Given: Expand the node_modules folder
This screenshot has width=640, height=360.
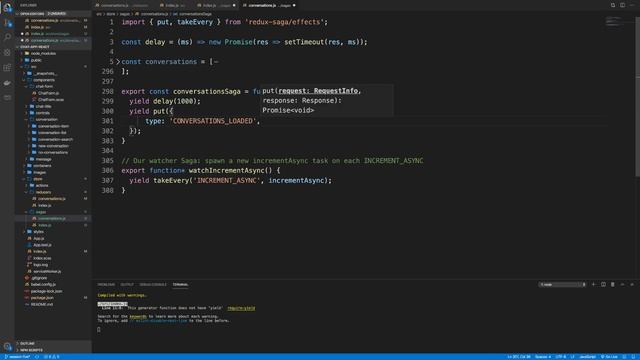Looking at the screenshot, I should (x=43, y=53).
